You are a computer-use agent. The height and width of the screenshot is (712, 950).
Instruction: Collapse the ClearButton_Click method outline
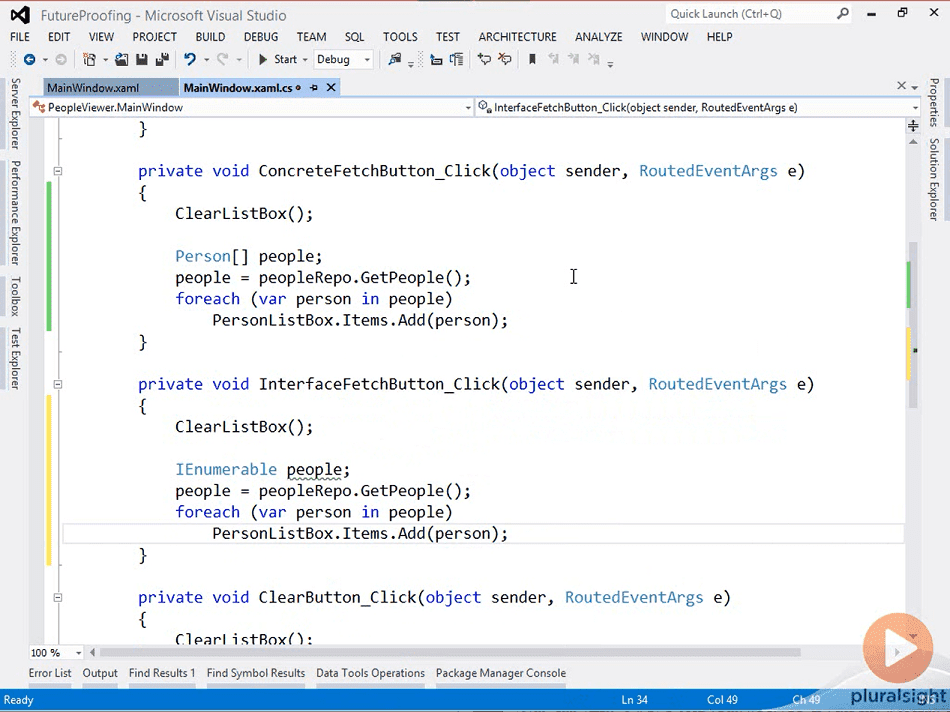pos(58,597)
